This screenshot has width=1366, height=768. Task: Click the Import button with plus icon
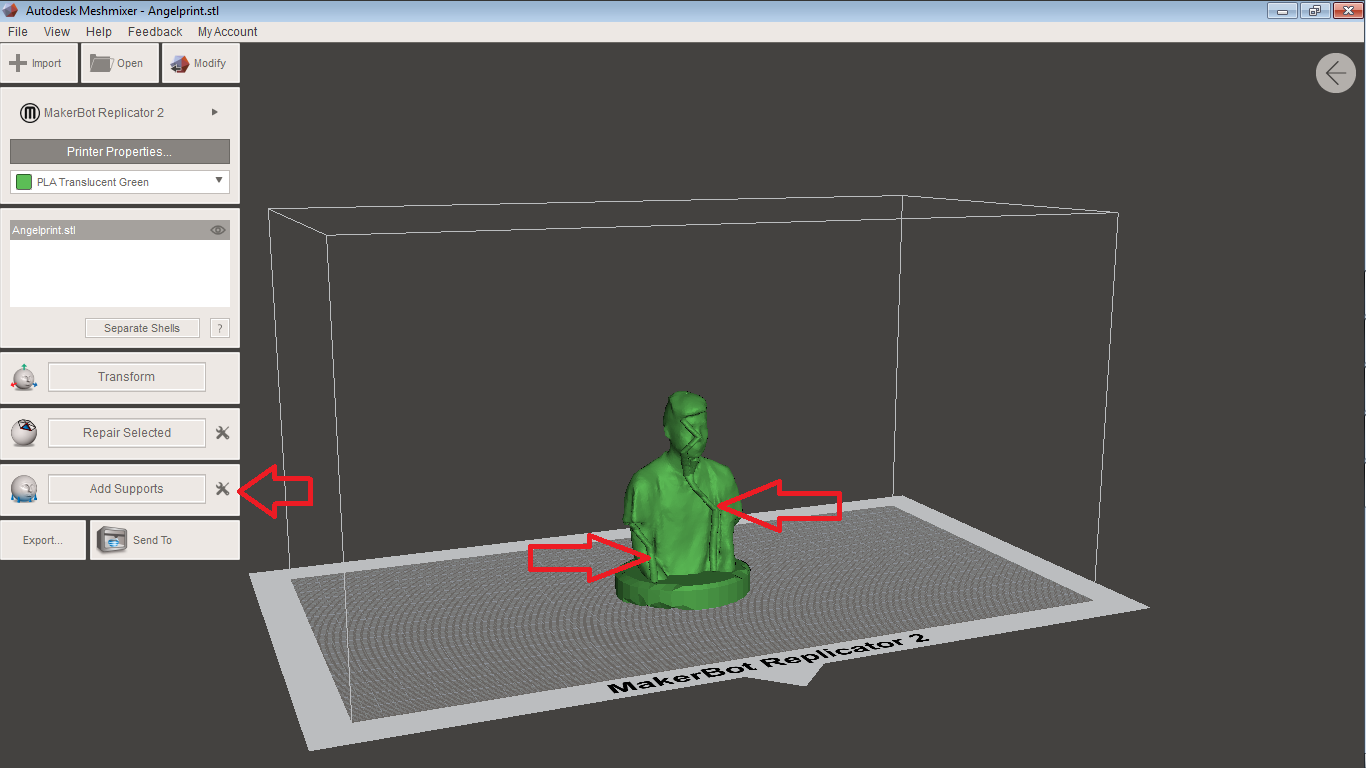(x=39, y=63)
